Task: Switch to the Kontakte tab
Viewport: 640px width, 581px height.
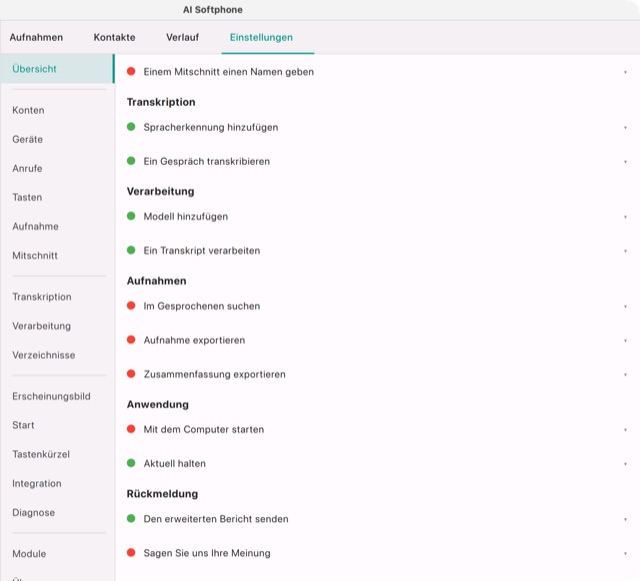Action: tap(114, 37)
